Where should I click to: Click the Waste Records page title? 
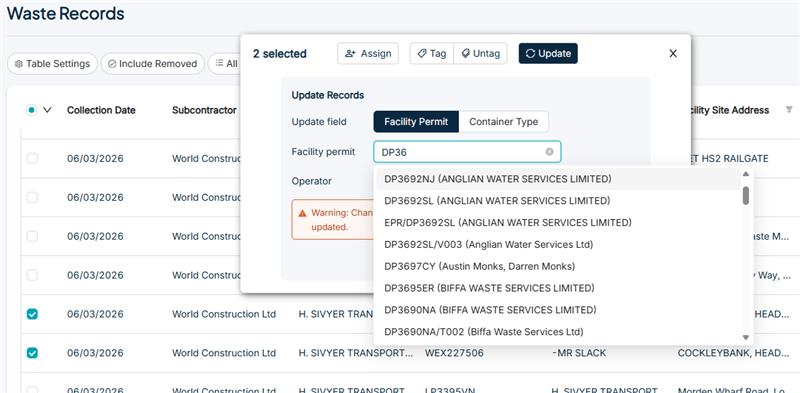[x=65, y=13]
